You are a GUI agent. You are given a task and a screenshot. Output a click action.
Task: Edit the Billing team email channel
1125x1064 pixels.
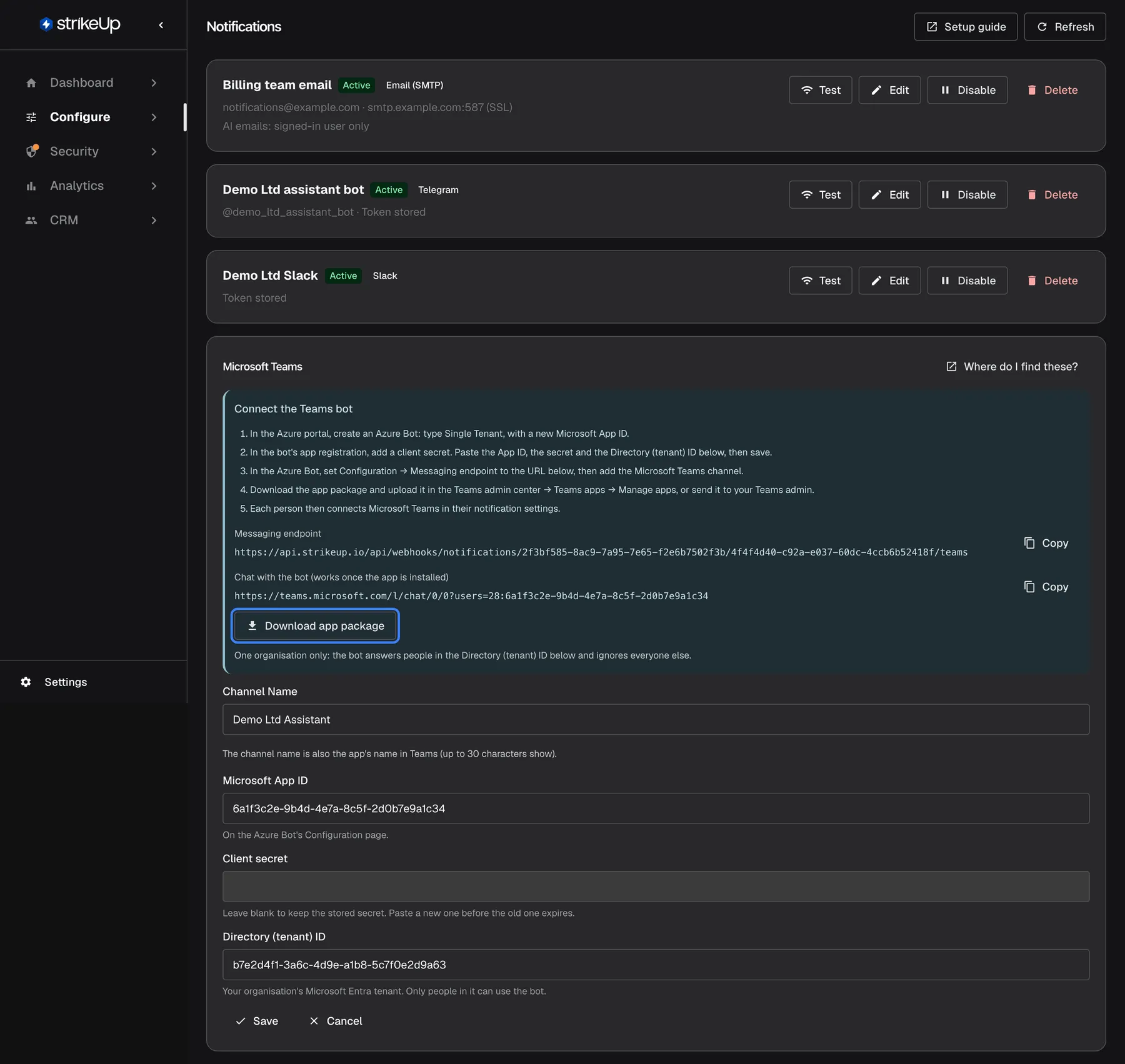tap(889, 90)
